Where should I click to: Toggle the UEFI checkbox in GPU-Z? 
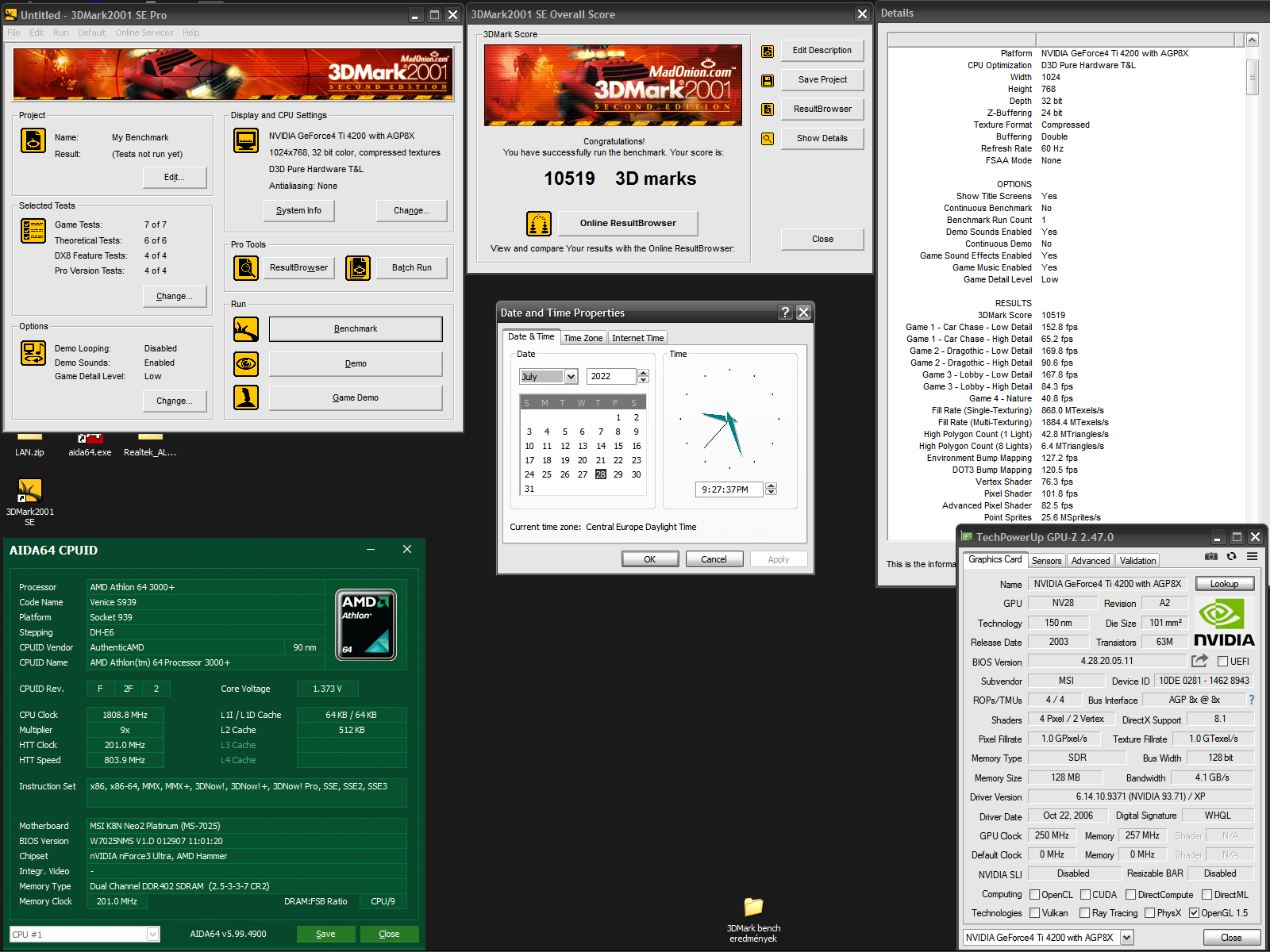pyautogui.click(x=1223, y=662)
